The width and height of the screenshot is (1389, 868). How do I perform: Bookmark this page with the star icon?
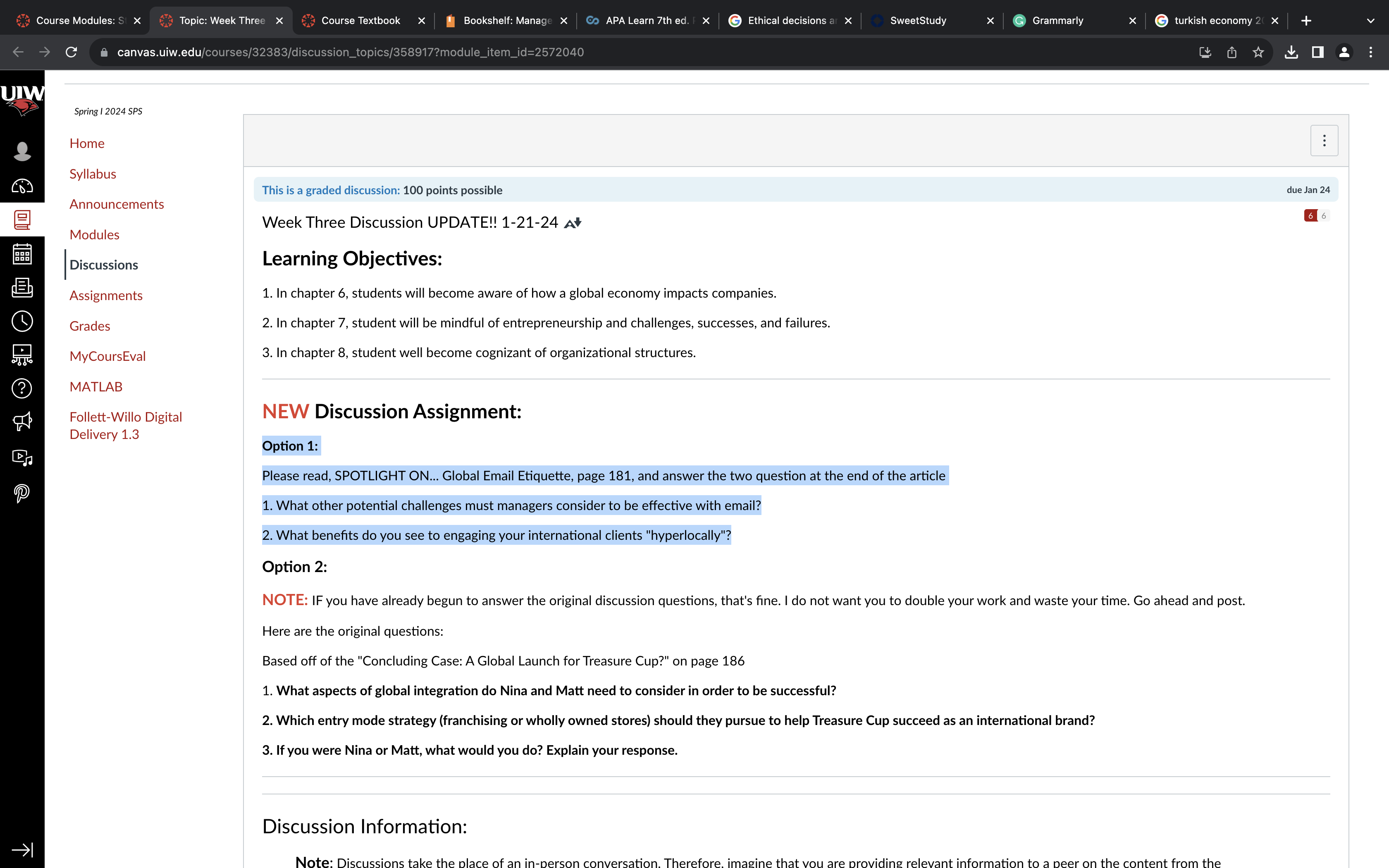(1258, 52)
